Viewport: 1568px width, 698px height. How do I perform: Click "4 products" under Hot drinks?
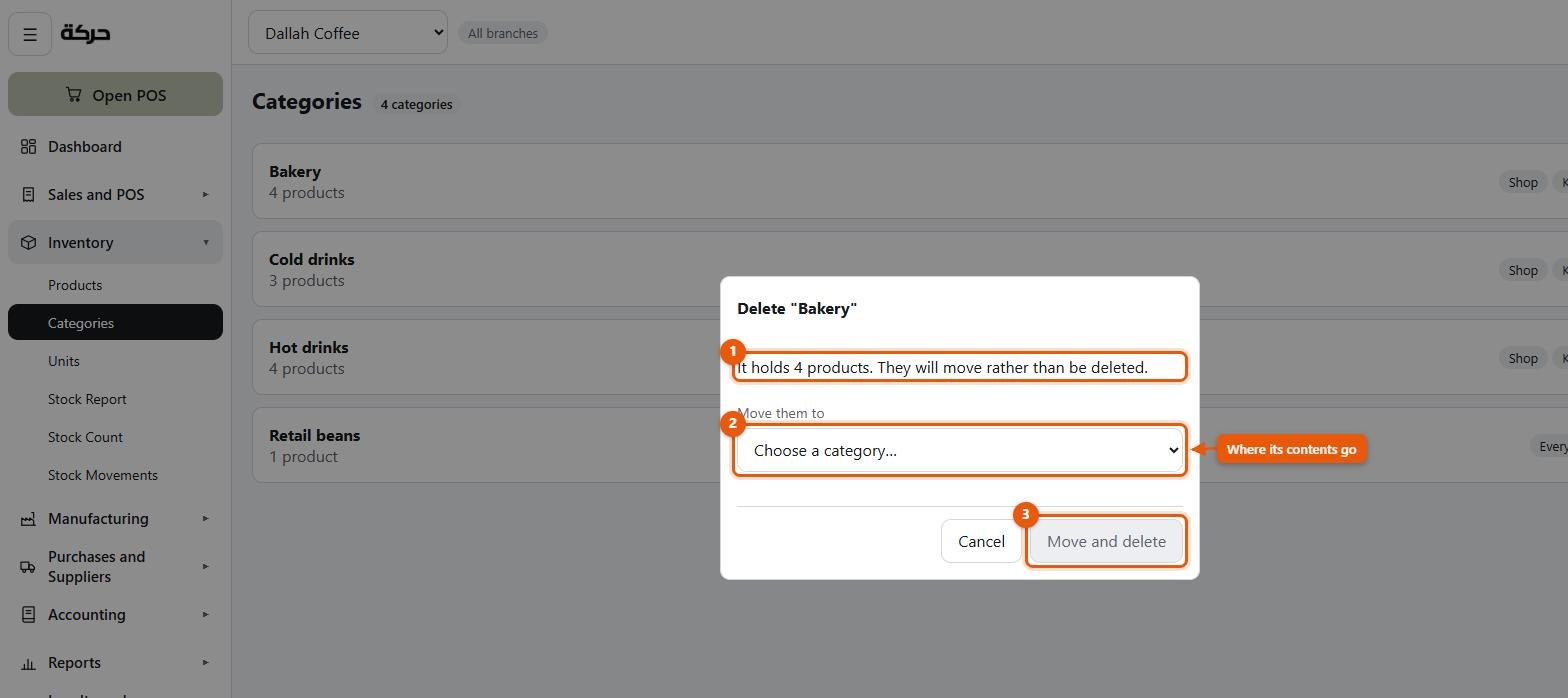pyautogui.click(x=307, y=369)
